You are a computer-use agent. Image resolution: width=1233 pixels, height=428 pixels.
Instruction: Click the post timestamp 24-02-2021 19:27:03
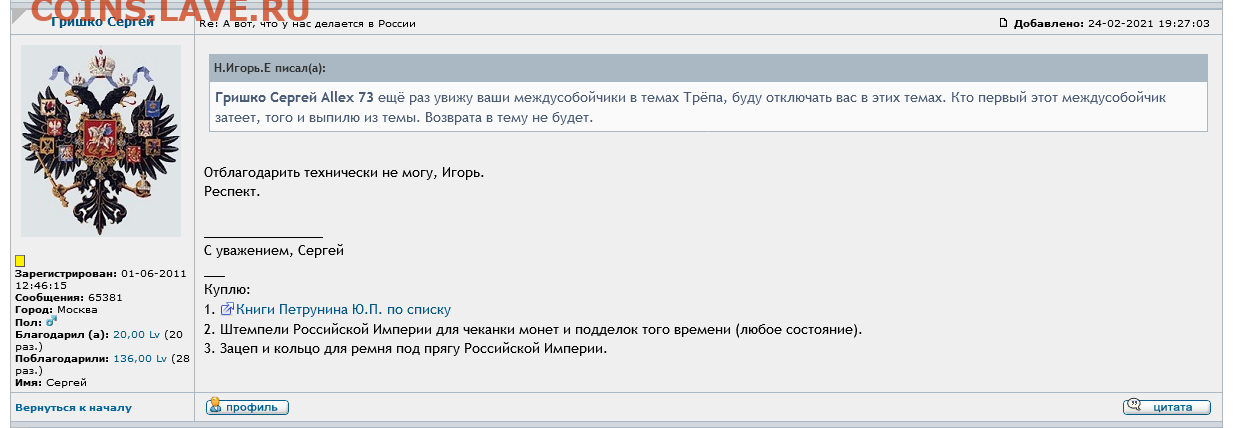[x=1148, y=23]
